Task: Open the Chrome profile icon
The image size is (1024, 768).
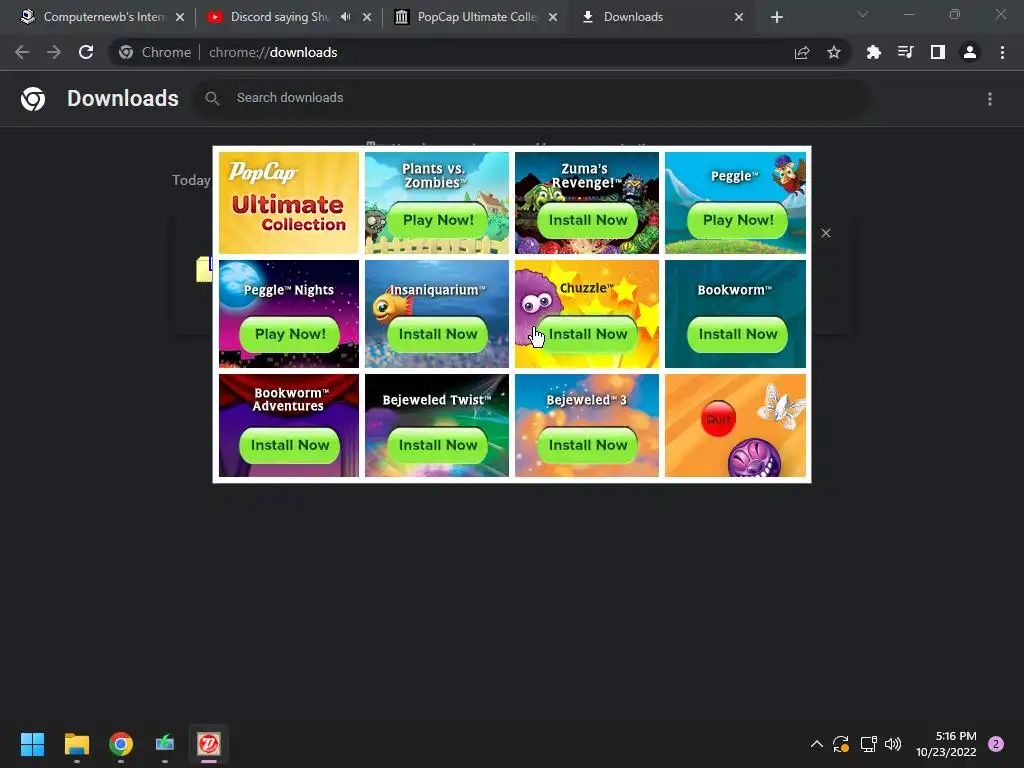Action: click(x=970, y=52)
